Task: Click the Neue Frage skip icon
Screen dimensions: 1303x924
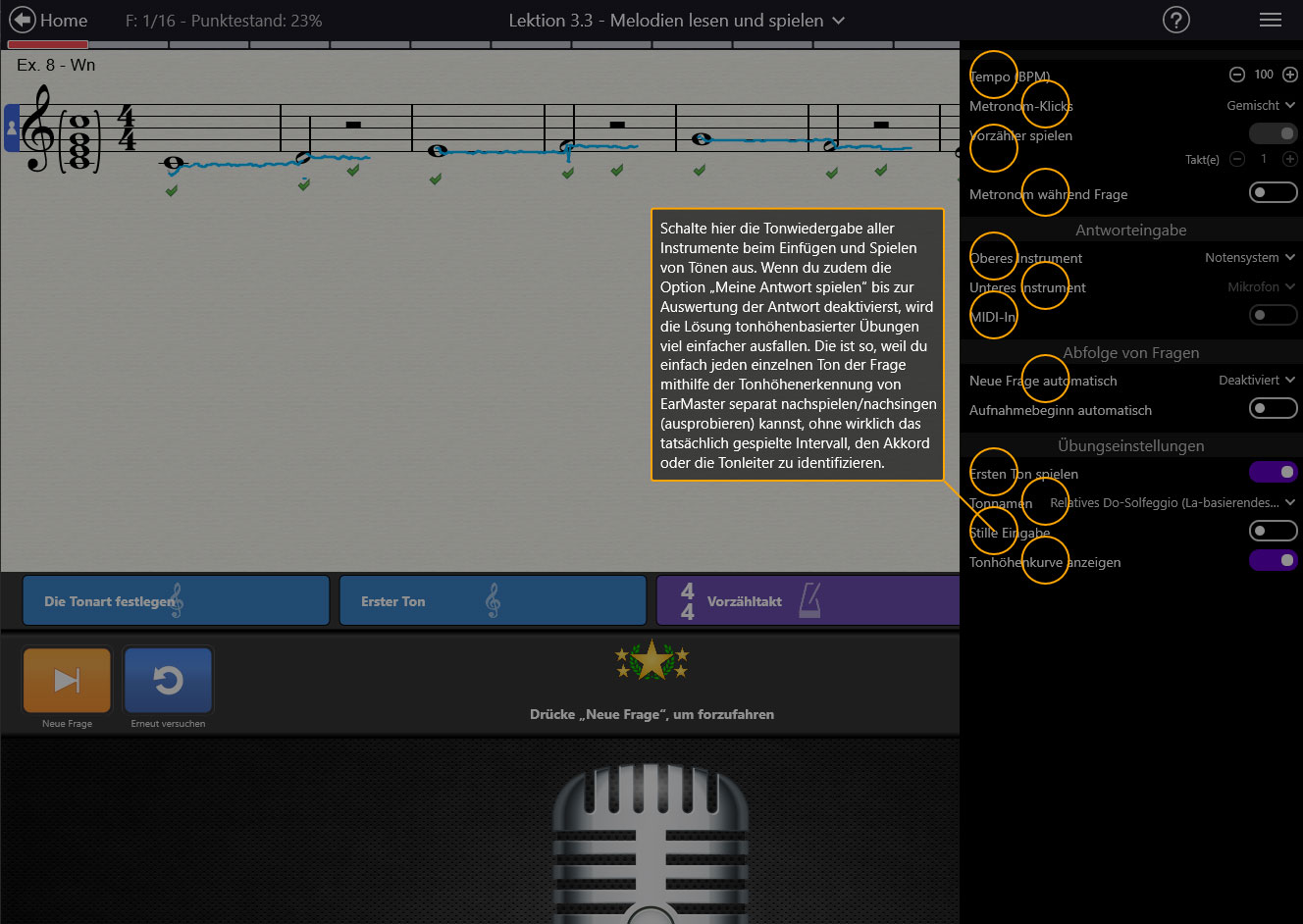Action: pyautogui.click(x=67, y=680)
